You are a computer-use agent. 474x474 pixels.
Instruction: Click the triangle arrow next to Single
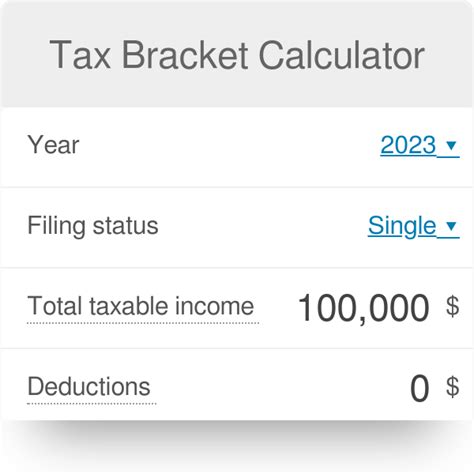[451, 226]
